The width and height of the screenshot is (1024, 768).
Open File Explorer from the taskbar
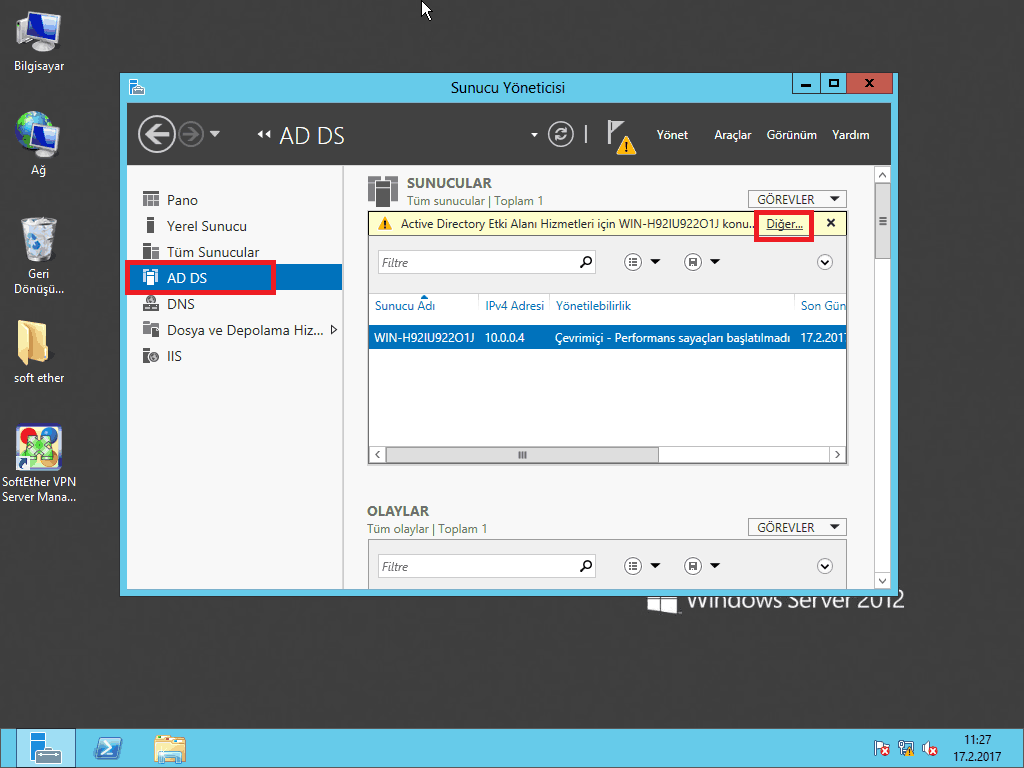coord(169,748)
